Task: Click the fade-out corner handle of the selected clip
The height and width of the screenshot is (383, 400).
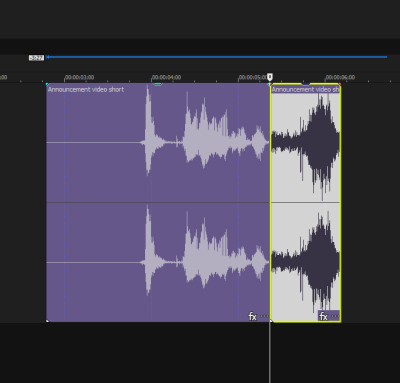Action: coord(339,84)
